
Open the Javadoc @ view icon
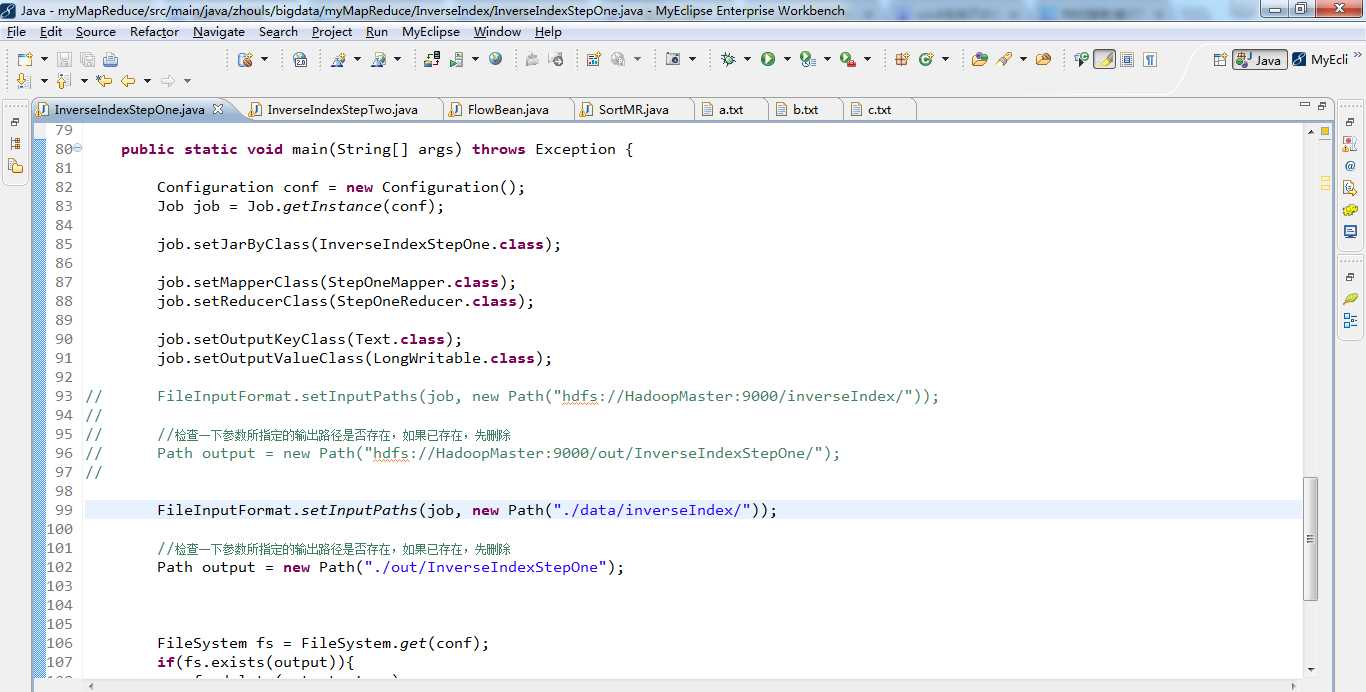1350,166
